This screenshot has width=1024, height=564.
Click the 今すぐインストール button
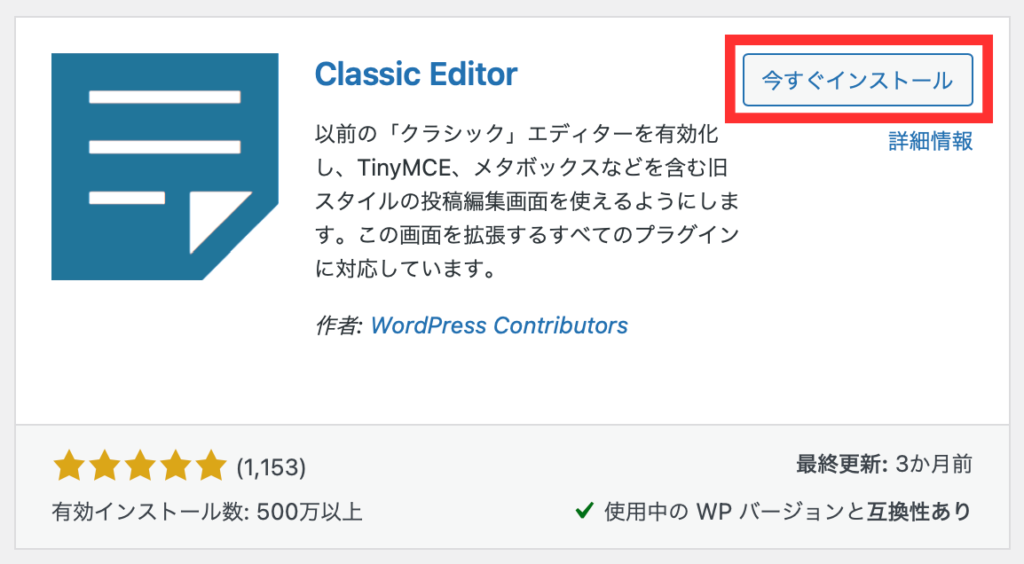coord(857,80)
